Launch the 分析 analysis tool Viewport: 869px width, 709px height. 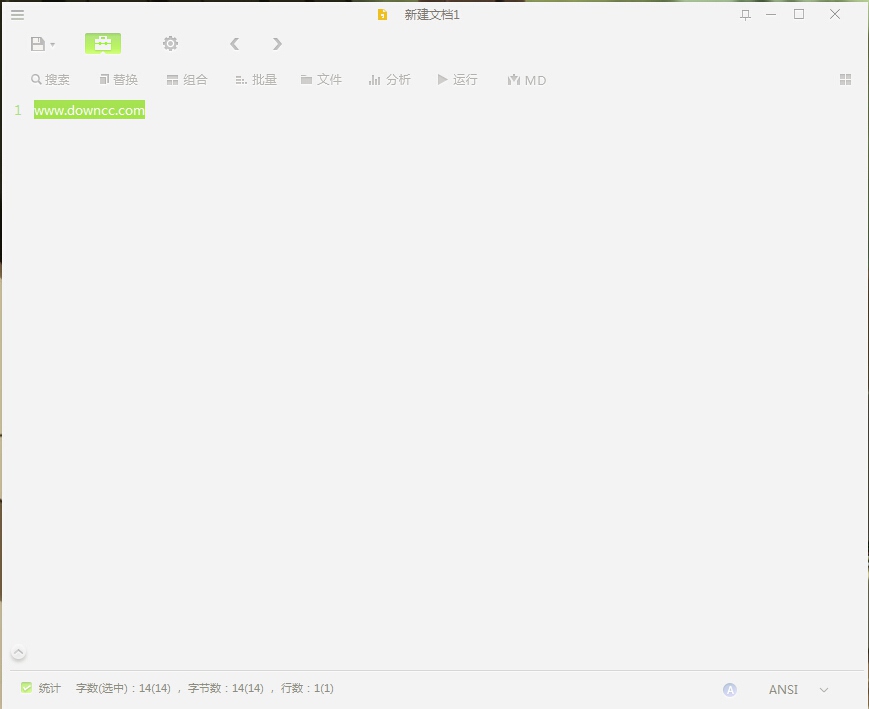point(390,79)
